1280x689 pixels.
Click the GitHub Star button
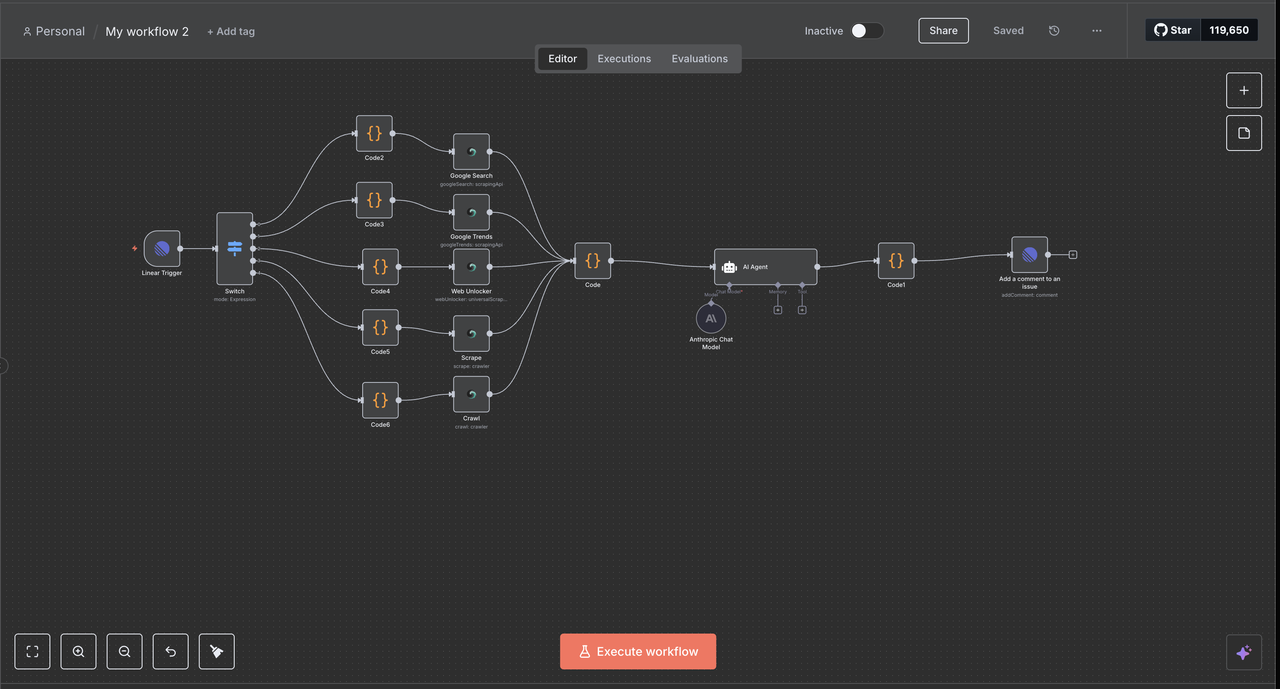[1173, 30]
